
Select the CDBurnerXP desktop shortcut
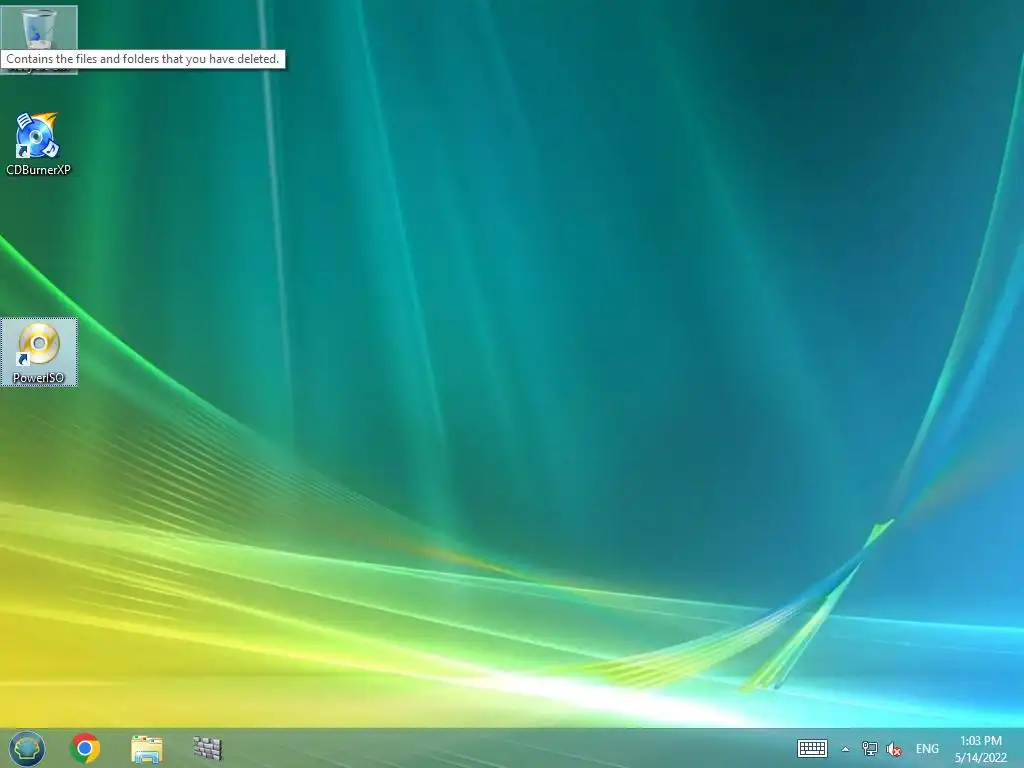pos(38,144)
